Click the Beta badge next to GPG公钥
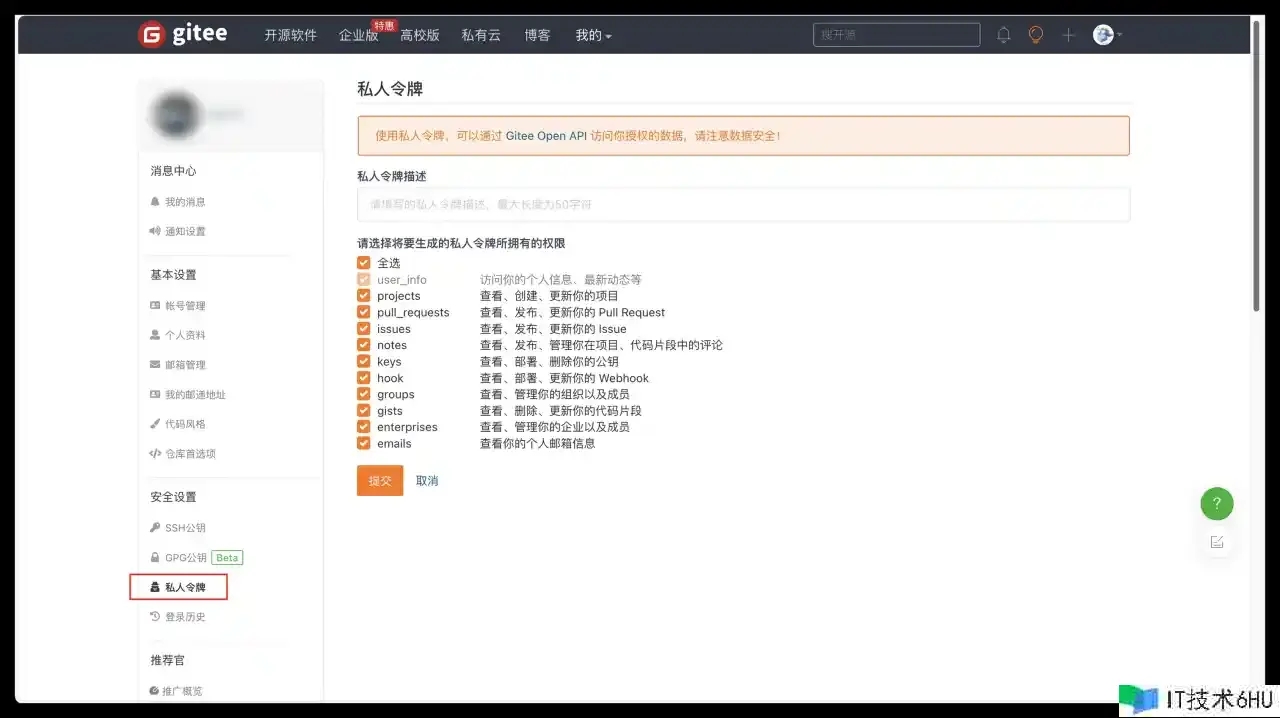Viewport: 1280px width, 718px height. [x=227, y=558]
